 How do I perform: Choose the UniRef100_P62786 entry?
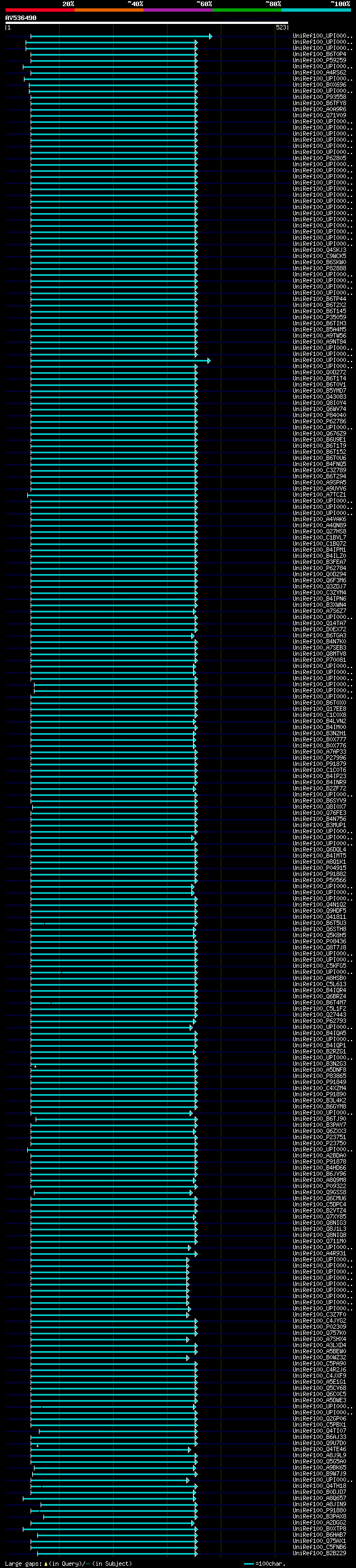point(319,421)
